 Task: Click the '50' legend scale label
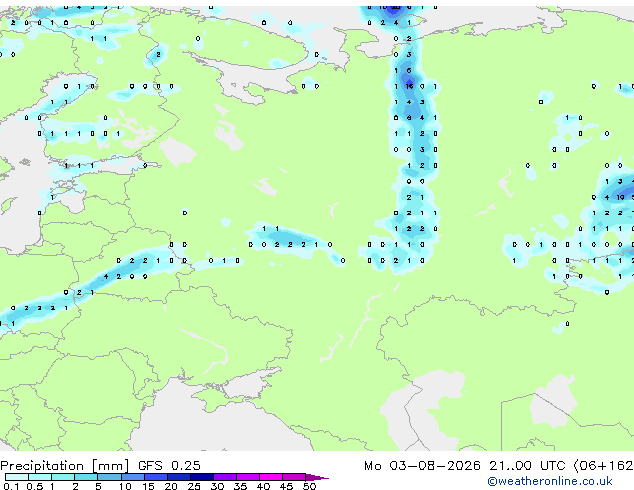coord(309,486)
